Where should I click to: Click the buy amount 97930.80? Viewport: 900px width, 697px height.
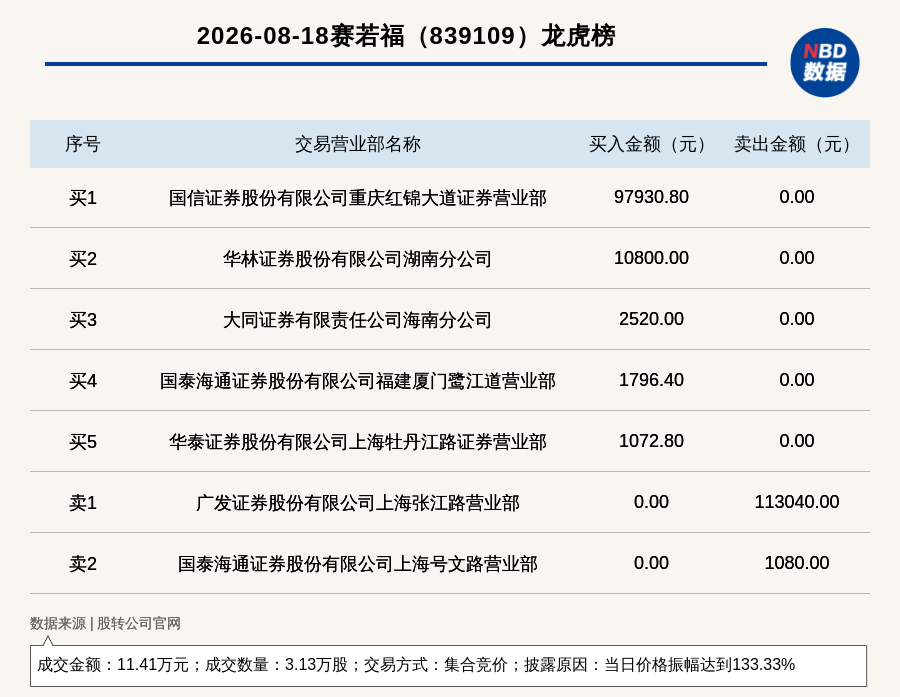point(651,197)
